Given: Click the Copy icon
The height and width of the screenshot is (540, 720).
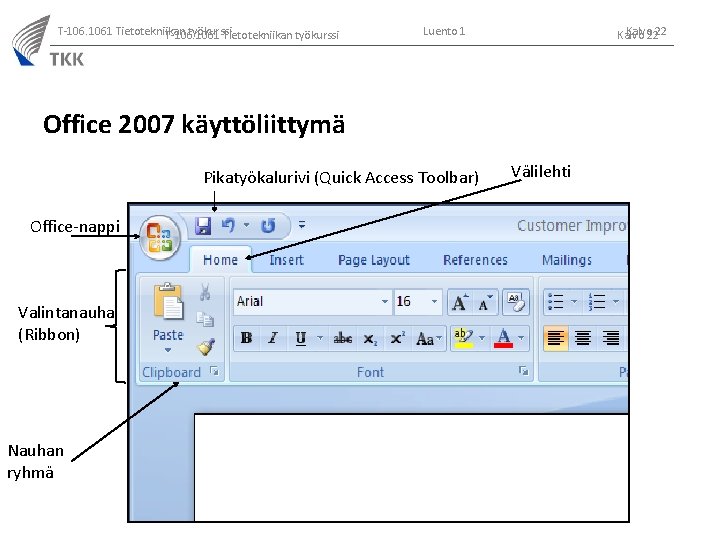Looking at the screenshot, I should click(205, 319).
